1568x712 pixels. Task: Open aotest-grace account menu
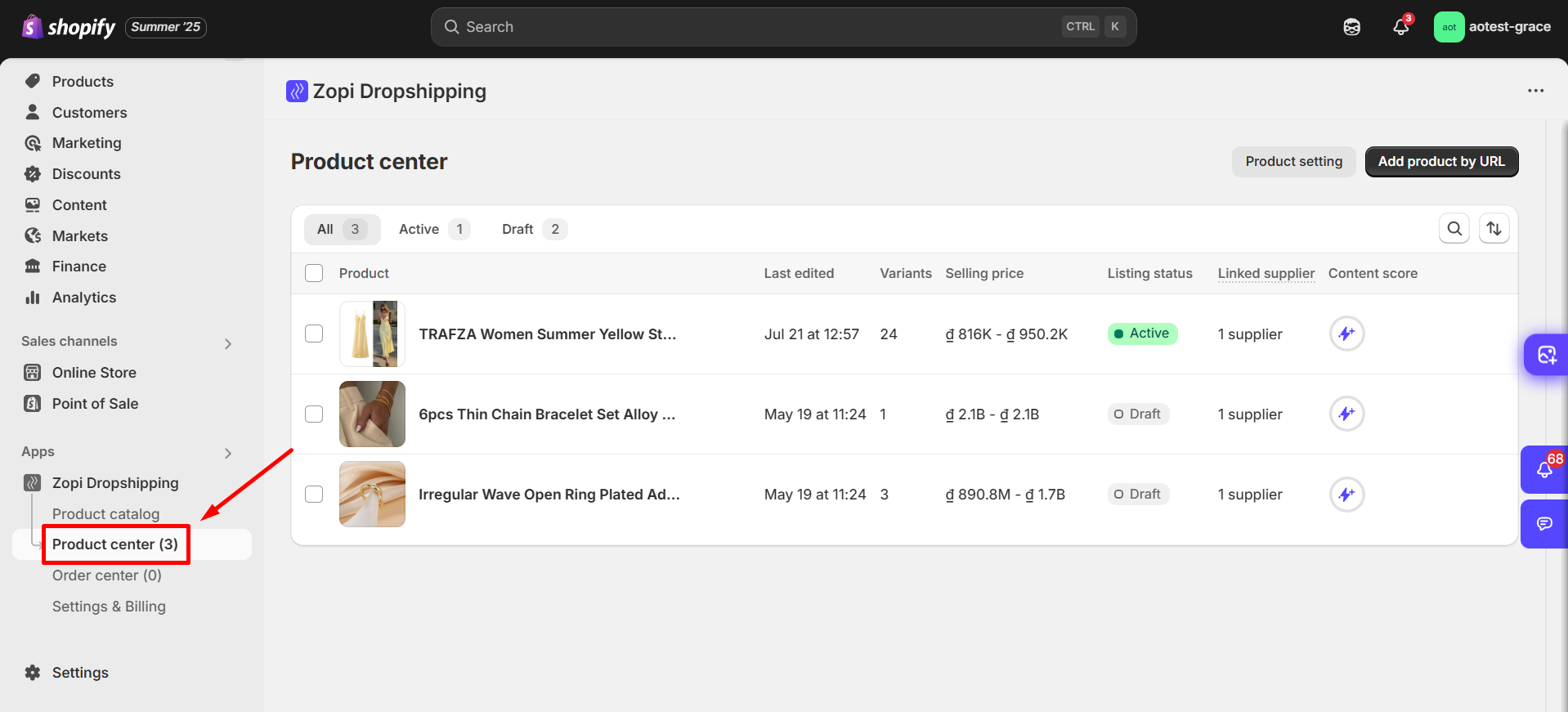[1493, 27]
